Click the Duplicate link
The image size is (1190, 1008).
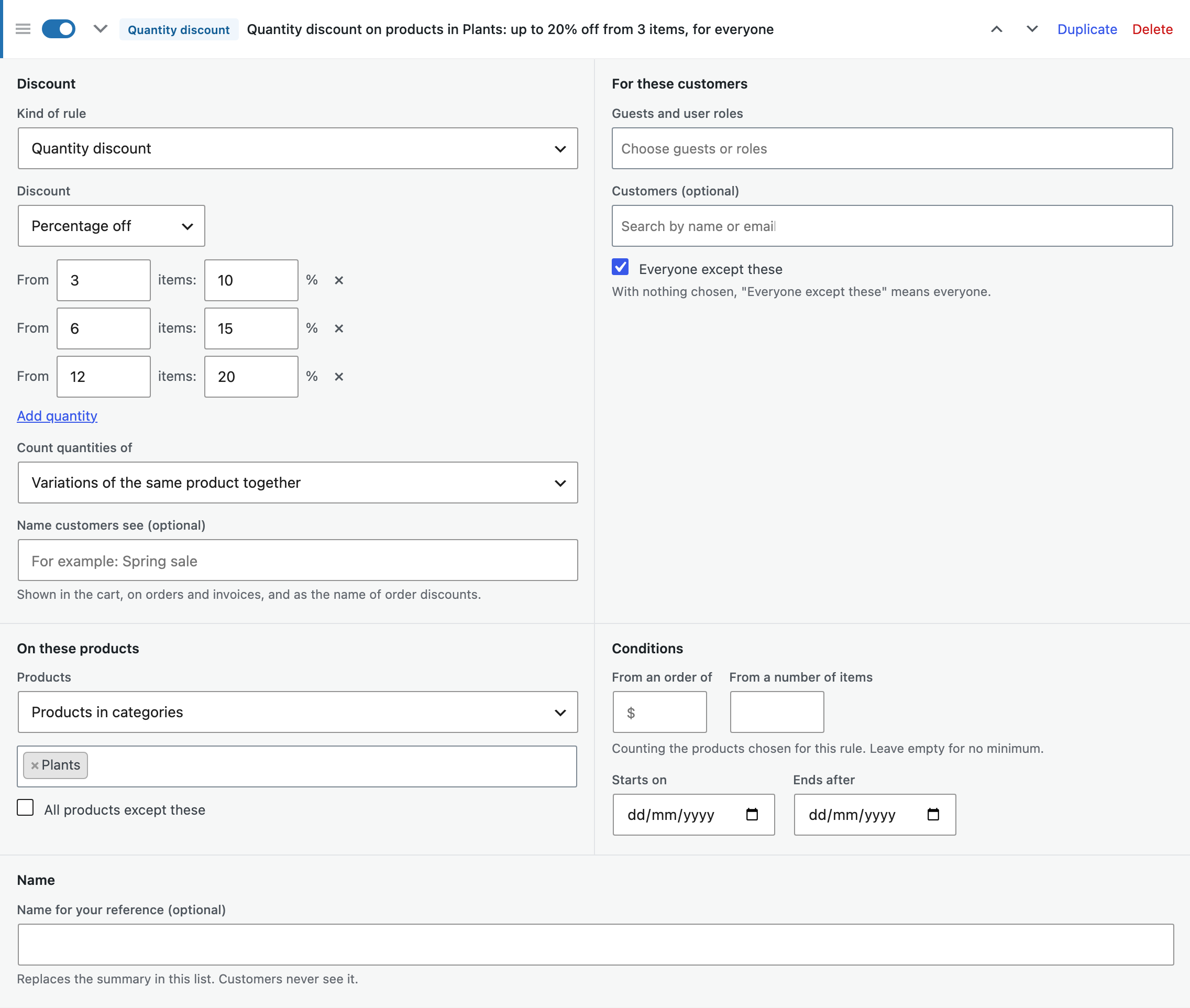(x=1087, y=29)
